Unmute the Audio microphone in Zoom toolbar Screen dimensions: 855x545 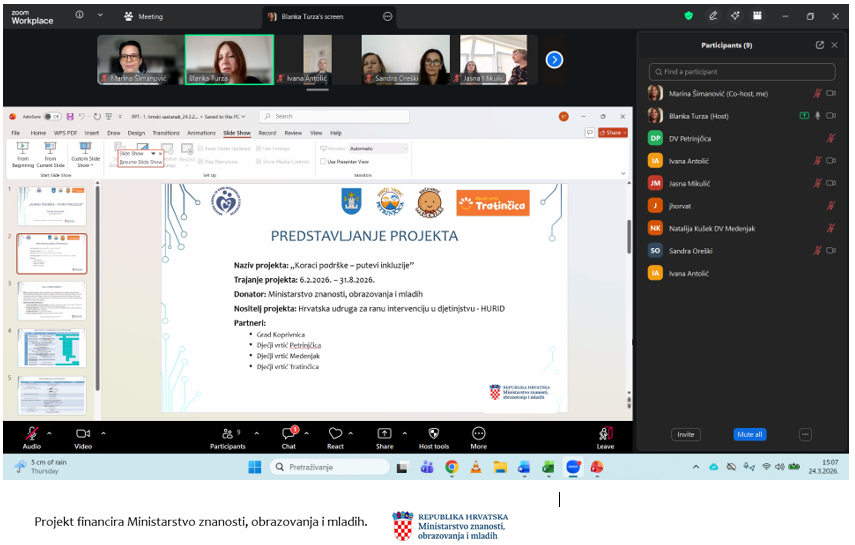[32, 433]
